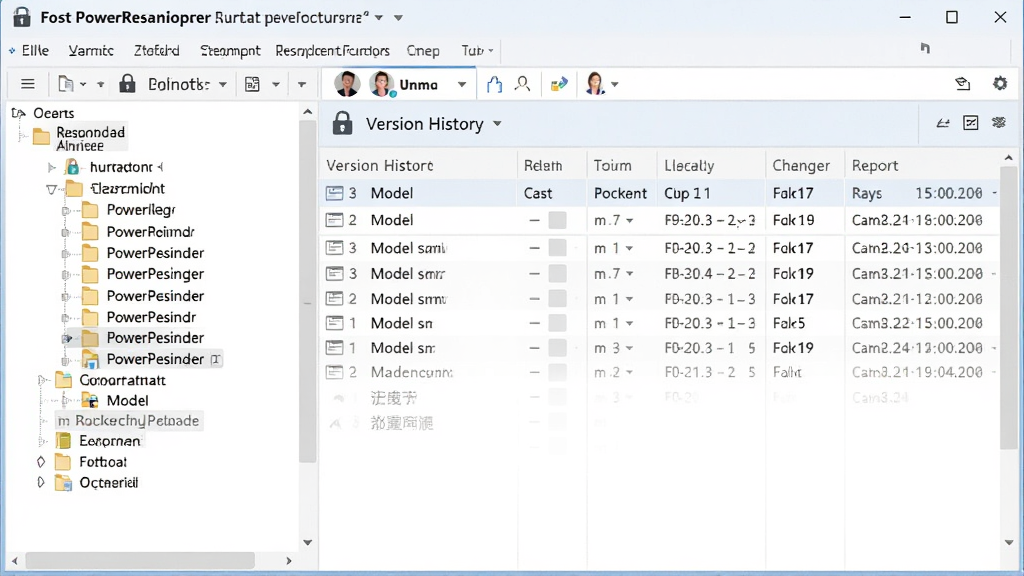Open the Ztefard menu
Image resolution: width=1024 pixels, height=576 pixels.
click(x=157, y=50)
